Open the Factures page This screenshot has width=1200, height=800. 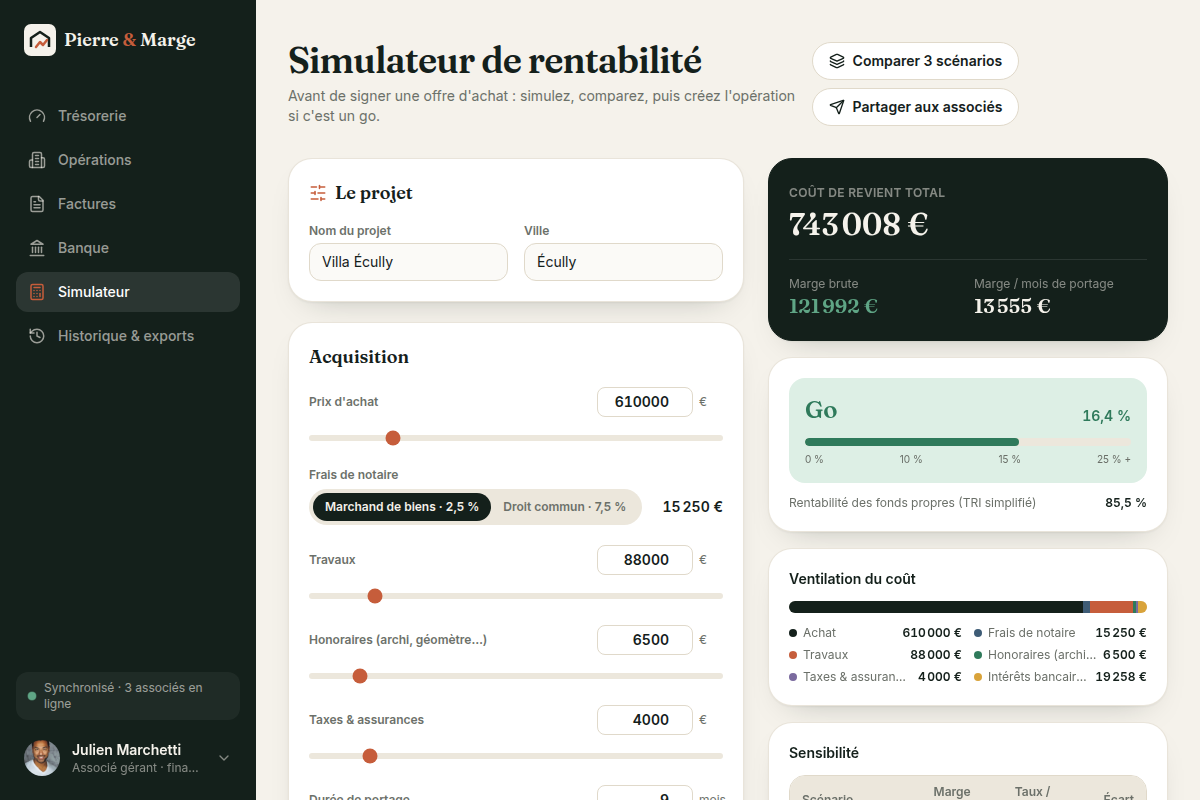pyautogui.click(x=128, y=204)
